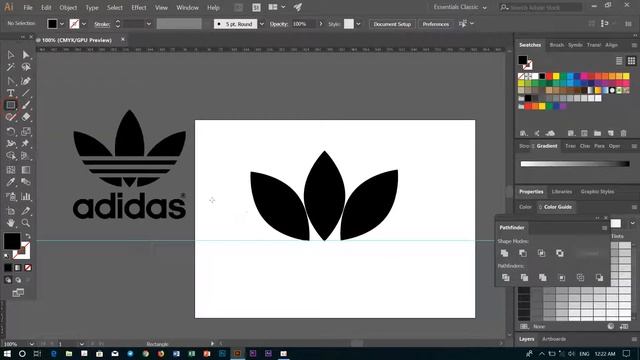The height and width of the screenshot is (360, 640).
Task: Click the Fill color box in toolbar
Action: [x=12, y=241]
